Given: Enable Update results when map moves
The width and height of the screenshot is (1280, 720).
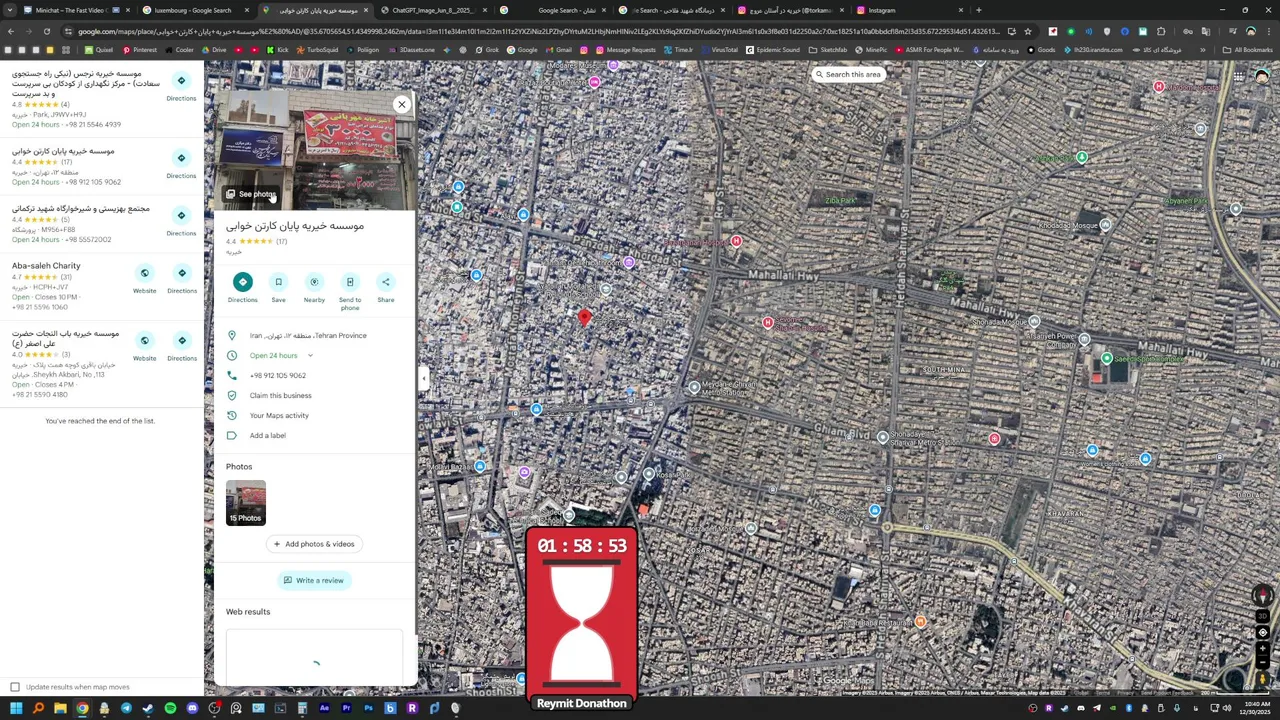Looking at the screenshot, I should point(15,687).
